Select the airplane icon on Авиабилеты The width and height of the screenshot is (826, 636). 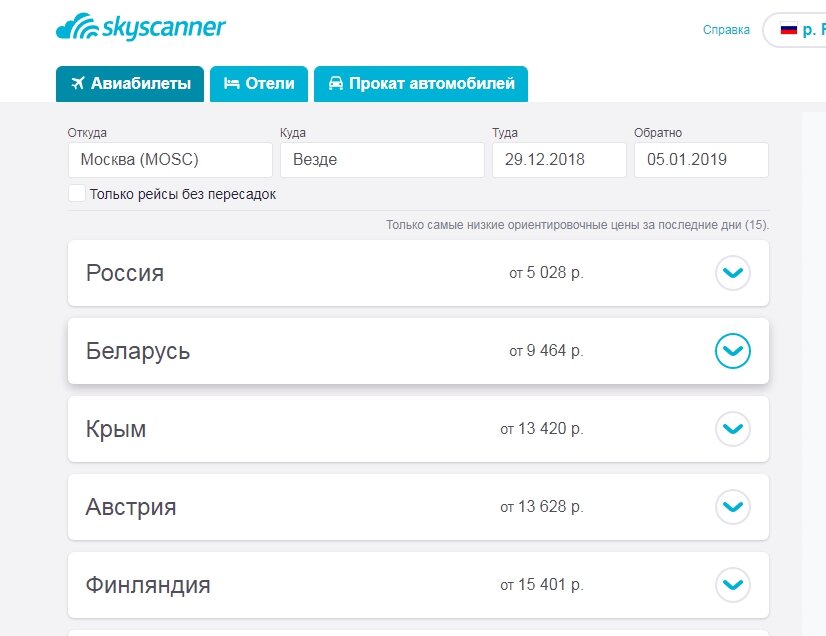tap(79, 84)
